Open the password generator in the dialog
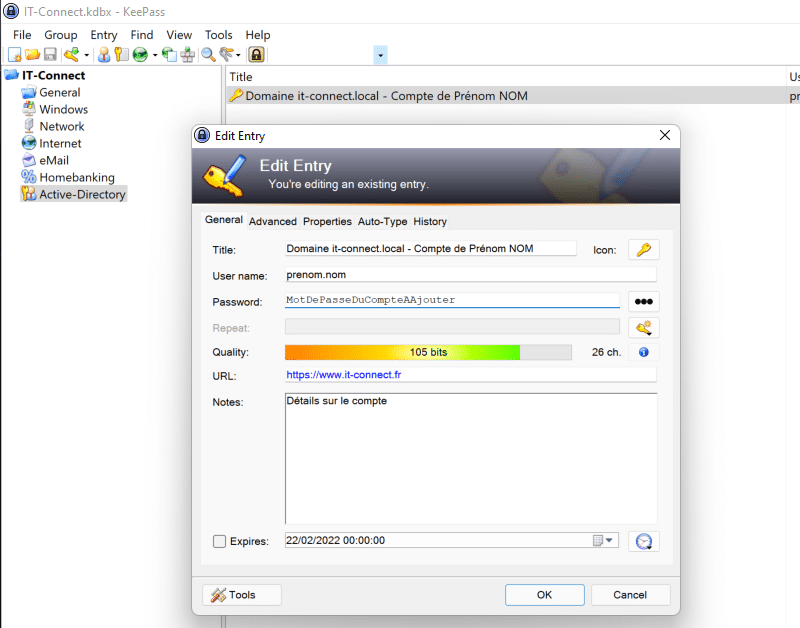 pos(643,326)
